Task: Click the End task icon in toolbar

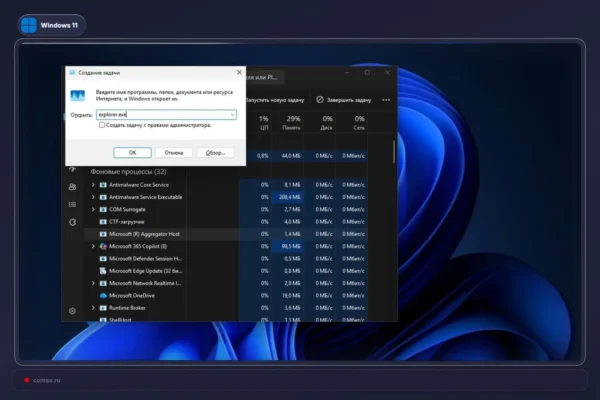Action: point(320,100)
